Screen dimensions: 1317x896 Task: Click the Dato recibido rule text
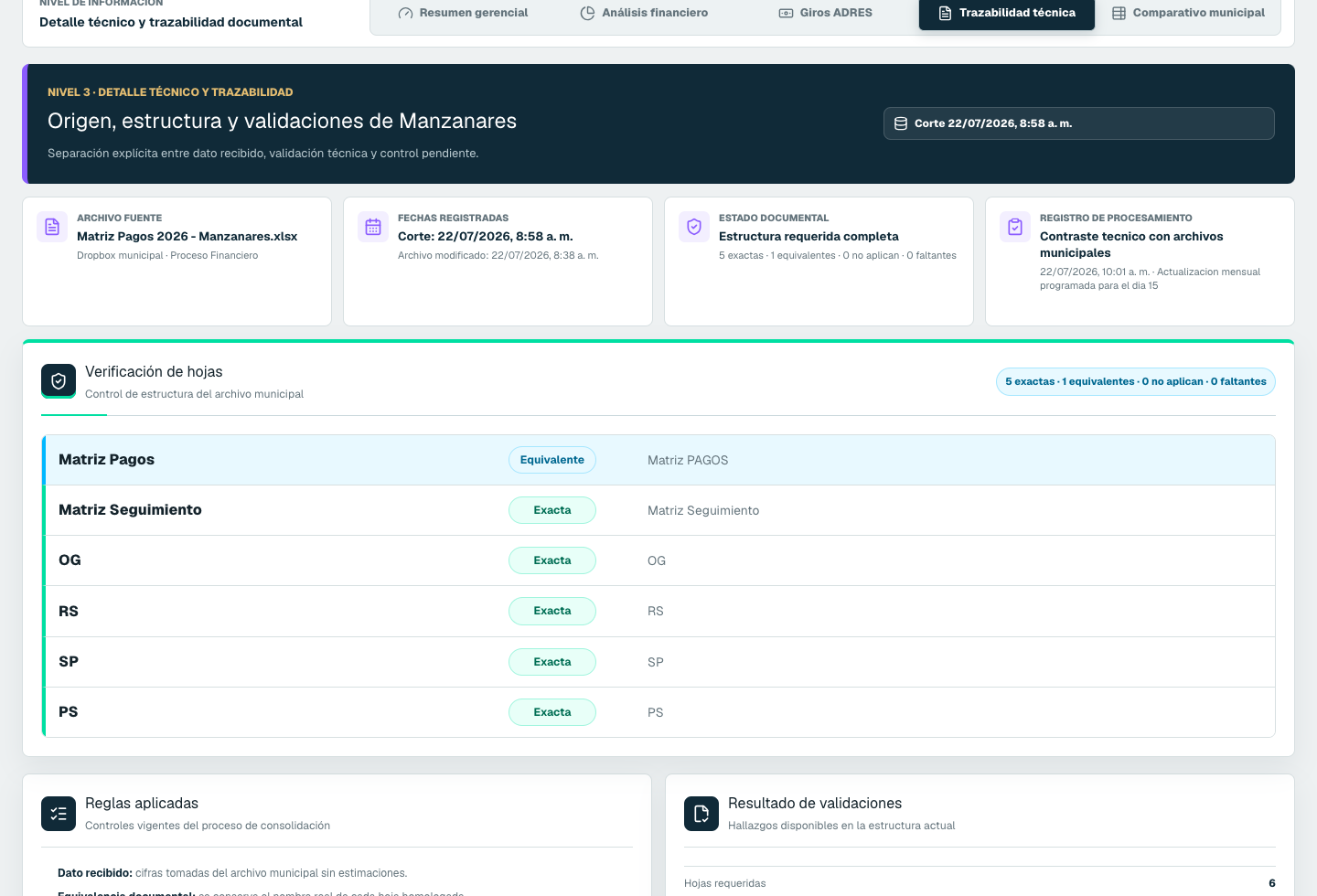[232, 873]
